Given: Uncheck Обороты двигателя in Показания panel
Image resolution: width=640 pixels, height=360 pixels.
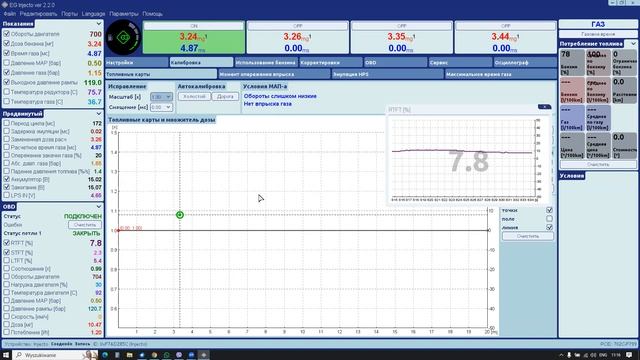Looking at the screenshot, I should [7, 34].
